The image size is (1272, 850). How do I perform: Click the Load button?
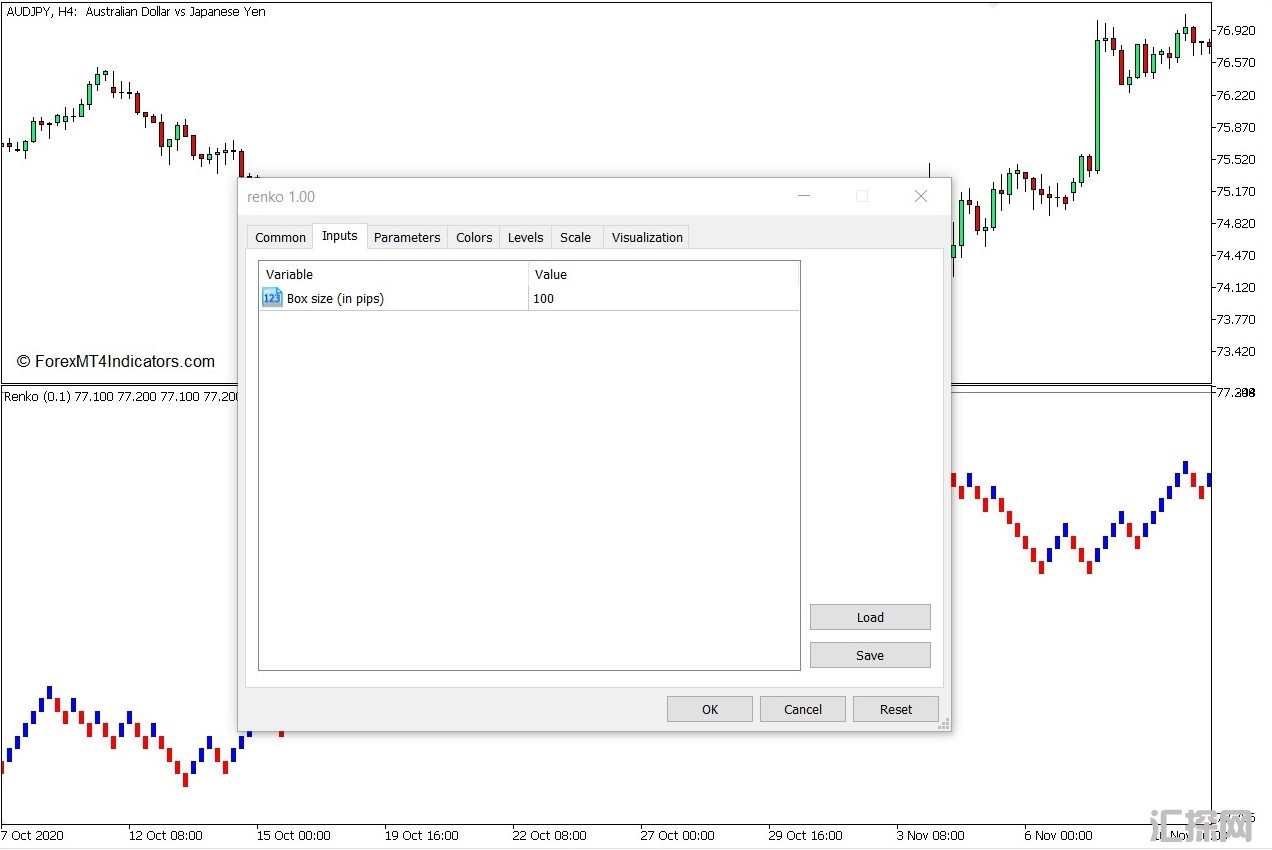click(x=870, y=617)
